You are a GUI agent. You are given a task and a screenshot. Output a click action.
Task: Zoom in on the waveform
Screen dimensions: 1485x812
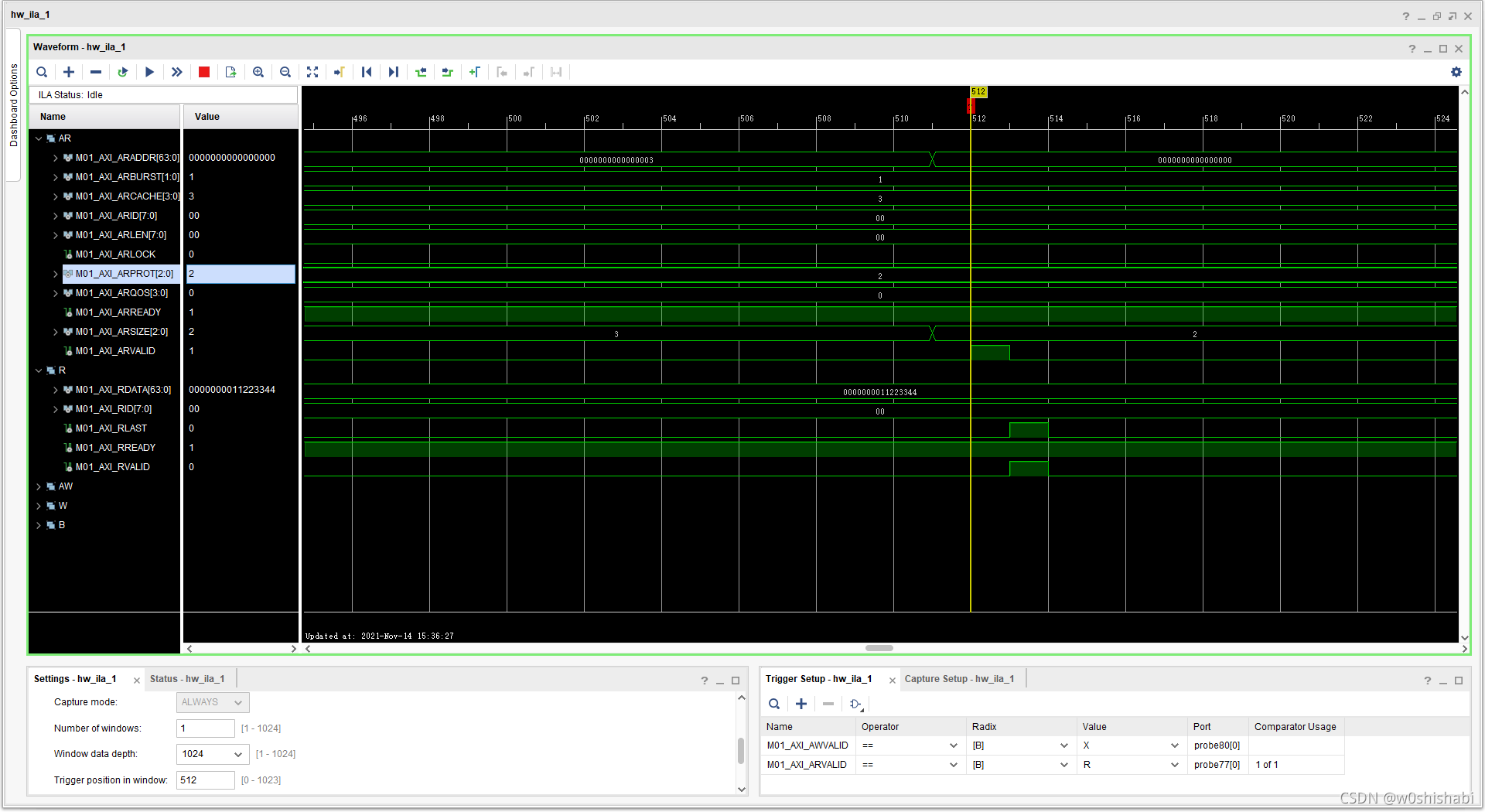(x=258, y=72)
